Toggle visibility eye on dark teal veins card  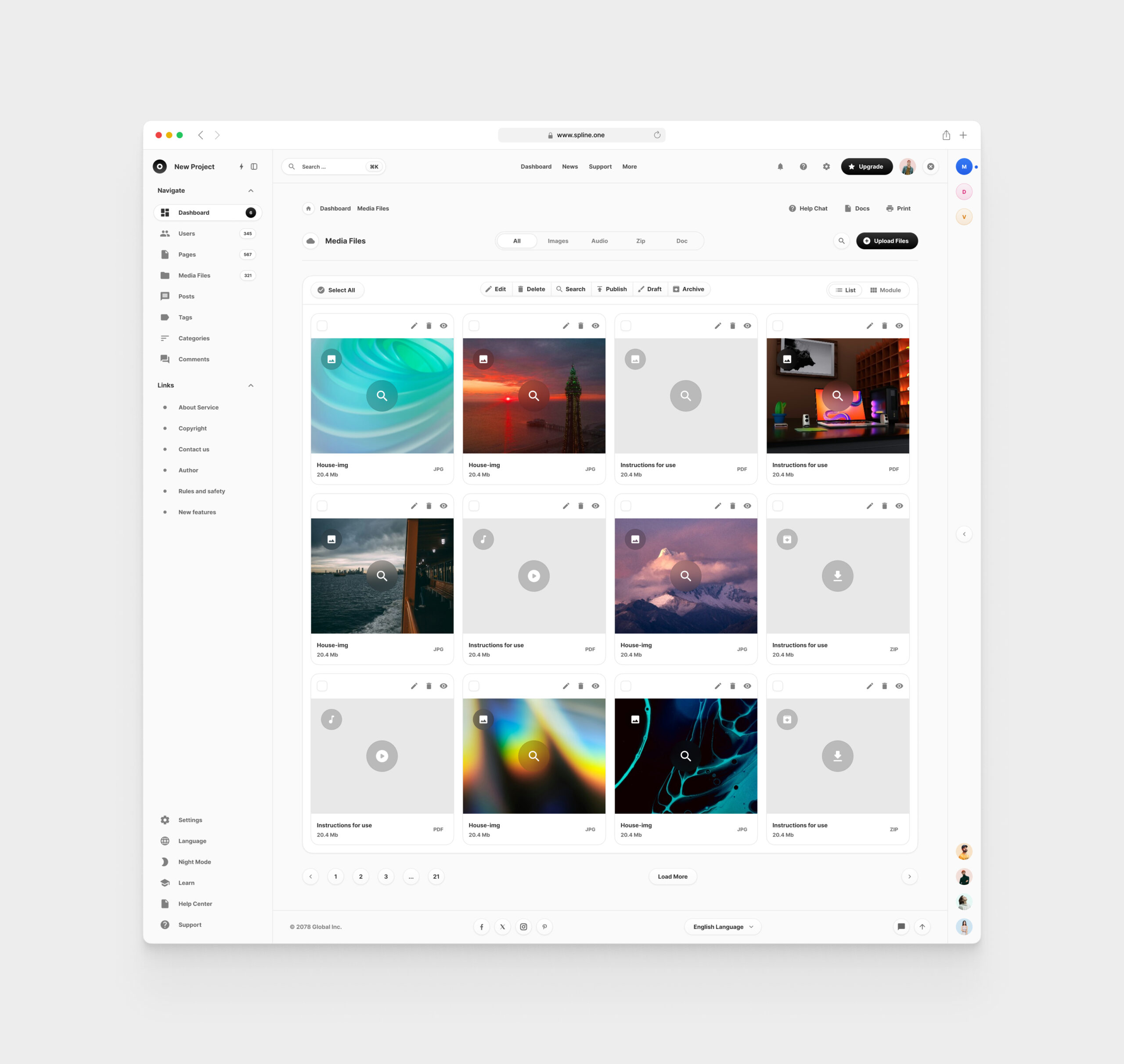pos(747,686)
